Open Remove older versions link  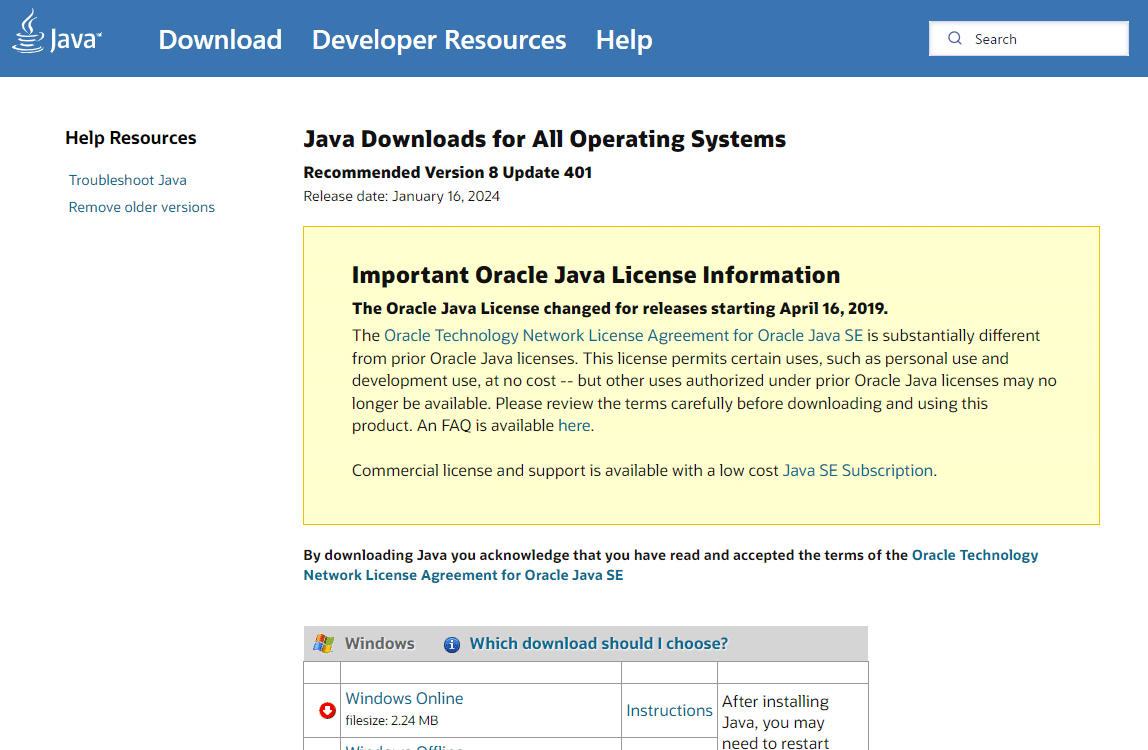141,207
